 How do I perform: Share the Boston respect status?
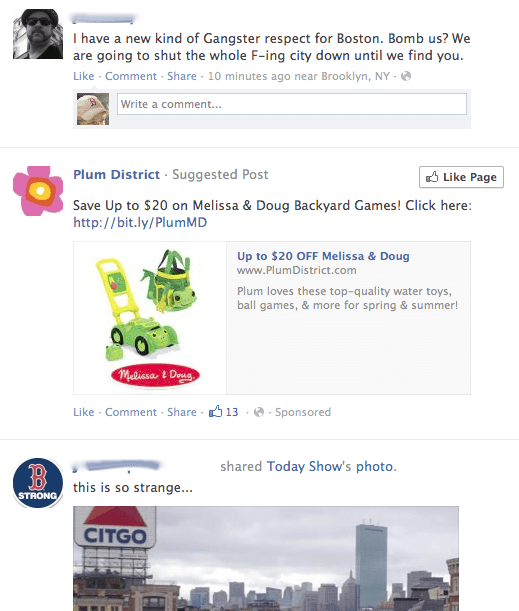pos(182,76)
